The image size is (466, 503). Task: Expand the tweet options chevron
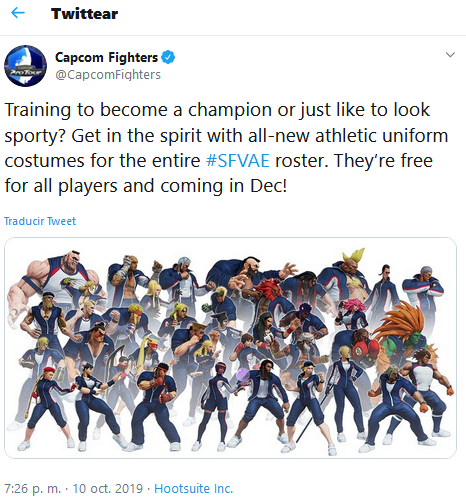point(450,55)
